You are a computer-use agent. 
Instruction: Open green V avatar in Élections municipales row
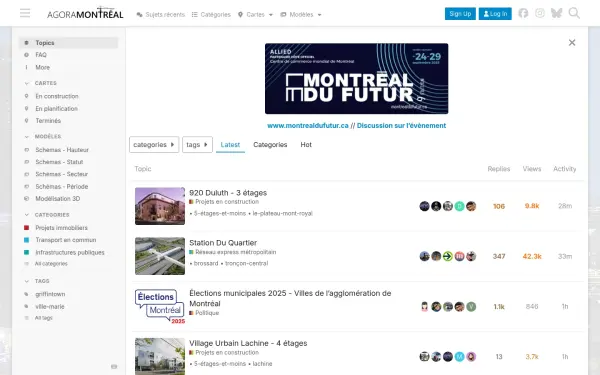[x=471, y=307]
